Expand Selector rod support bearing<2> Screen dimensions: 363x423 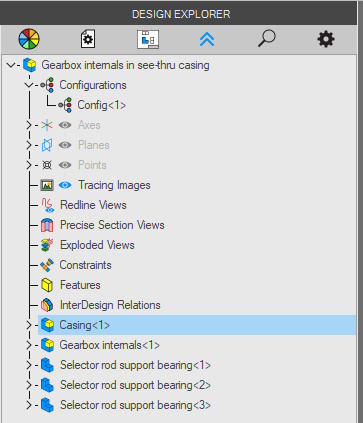(x=29, y=385)
